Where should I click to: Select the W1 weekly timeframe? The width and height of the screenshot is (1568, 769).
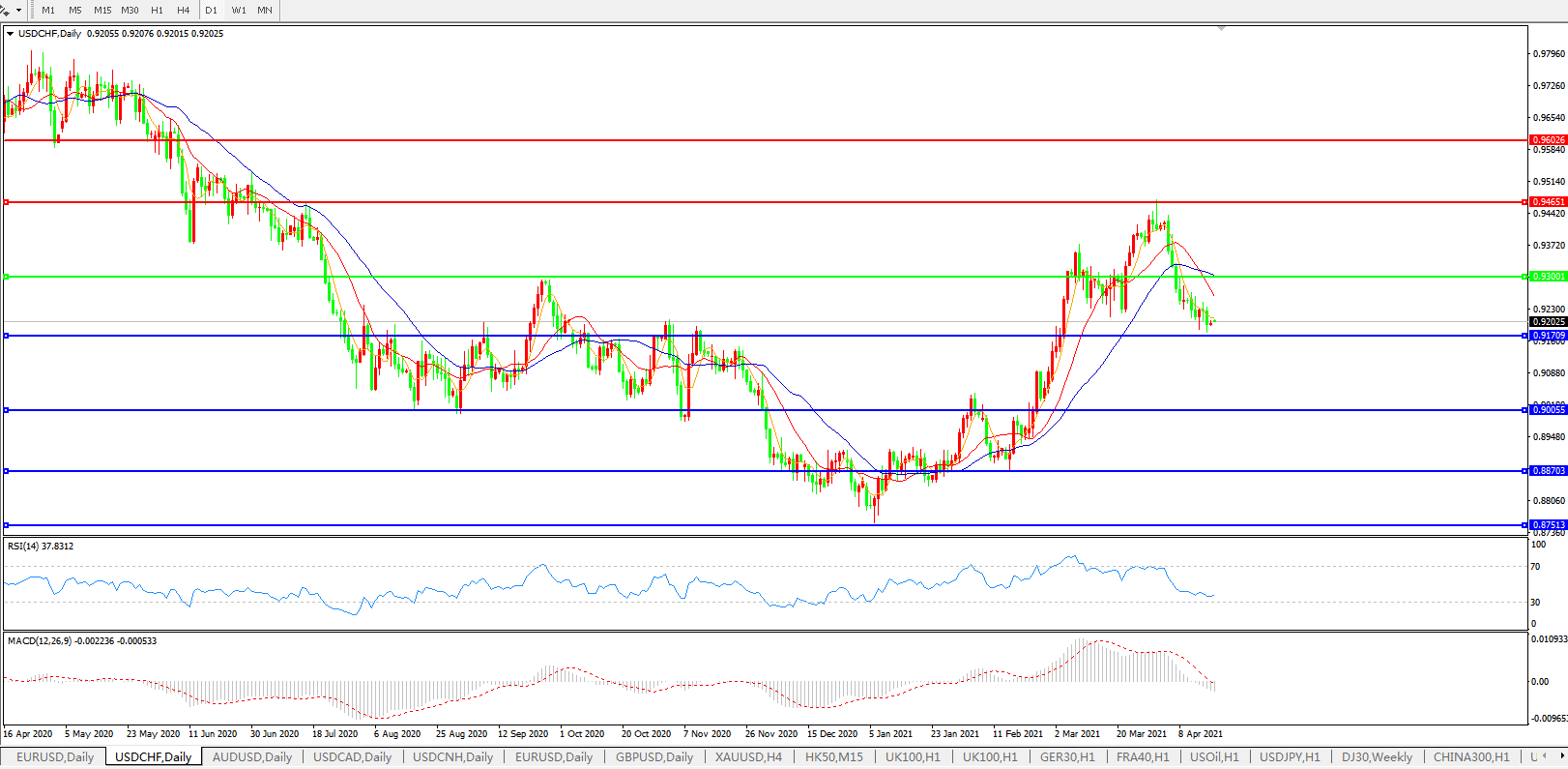239,10
